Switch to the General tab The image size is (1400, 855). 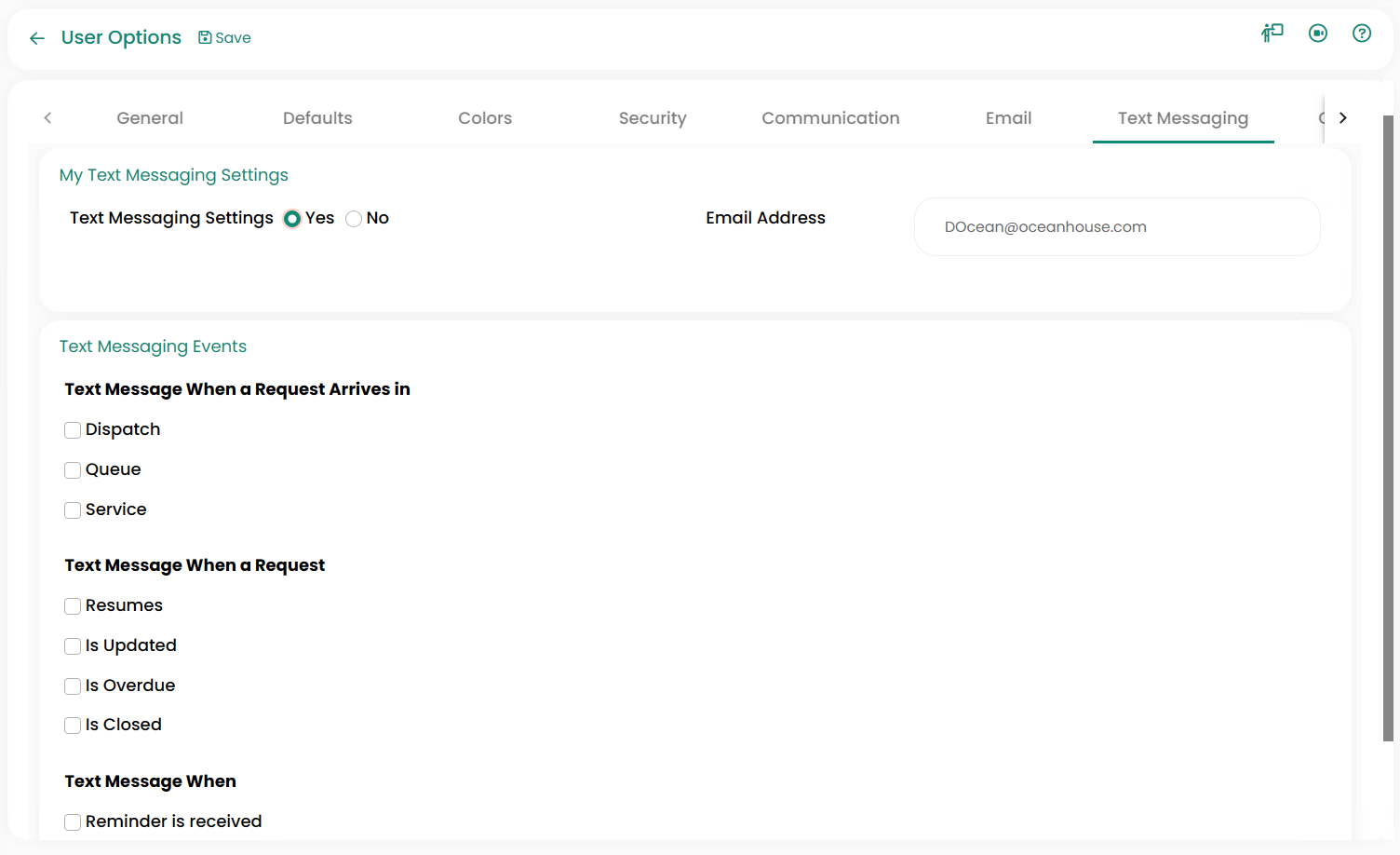point(150,118)
